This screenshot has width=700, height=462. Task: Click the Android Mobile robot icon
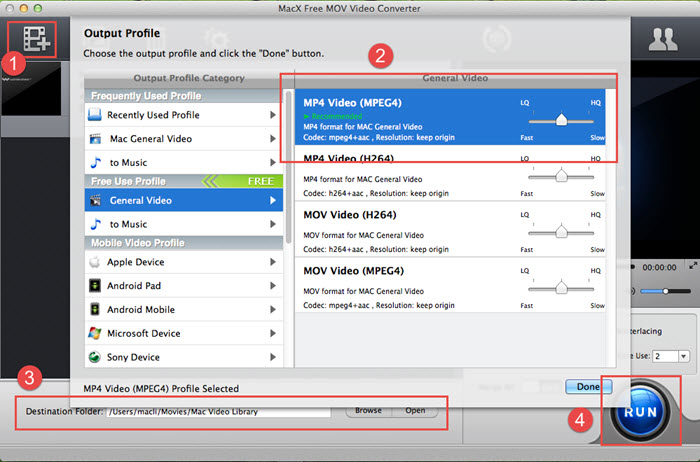pos(95,309)
